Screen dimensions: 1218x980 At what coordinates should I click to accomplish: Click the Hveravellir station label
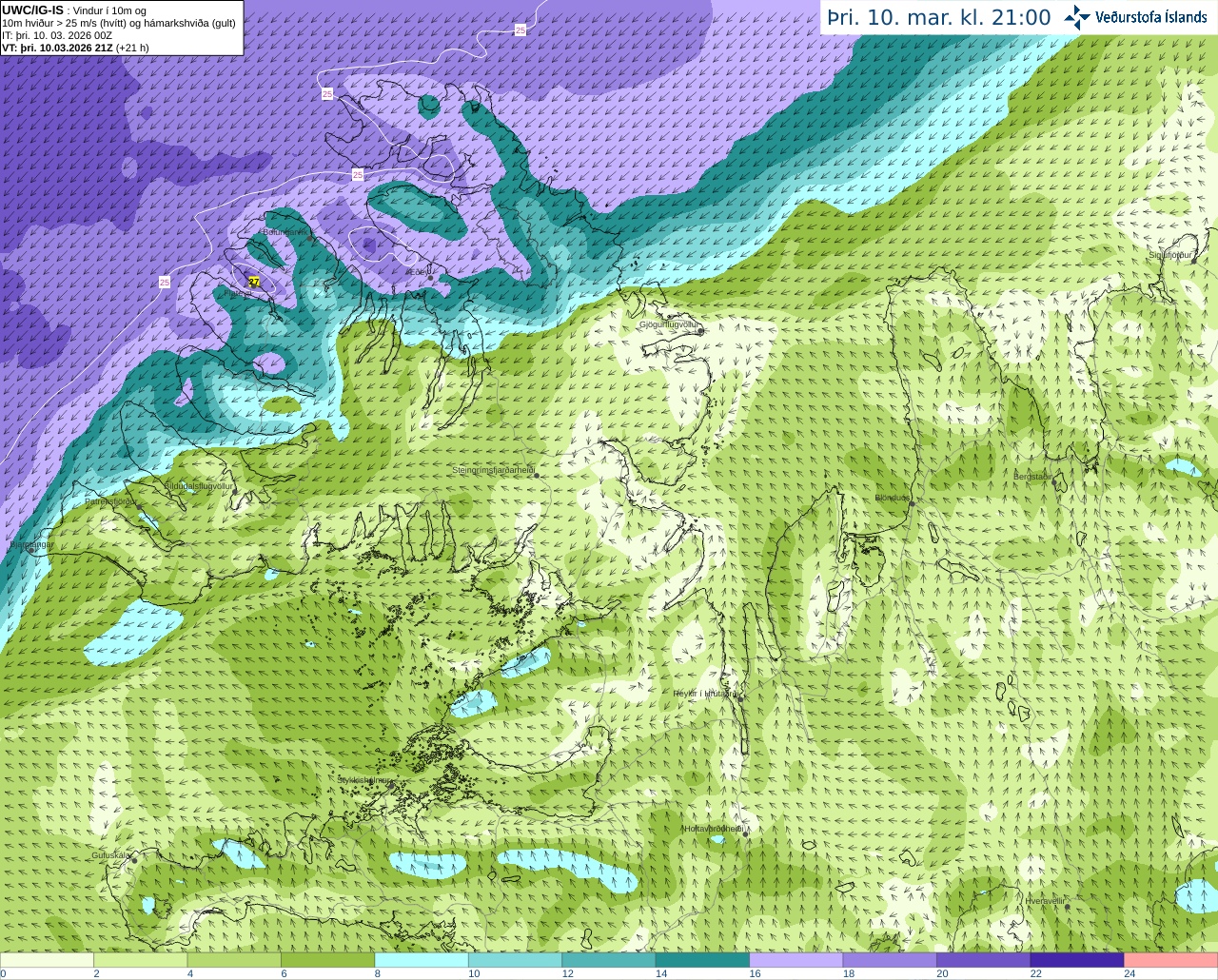pyautogui.click(x=1045, y=900)
